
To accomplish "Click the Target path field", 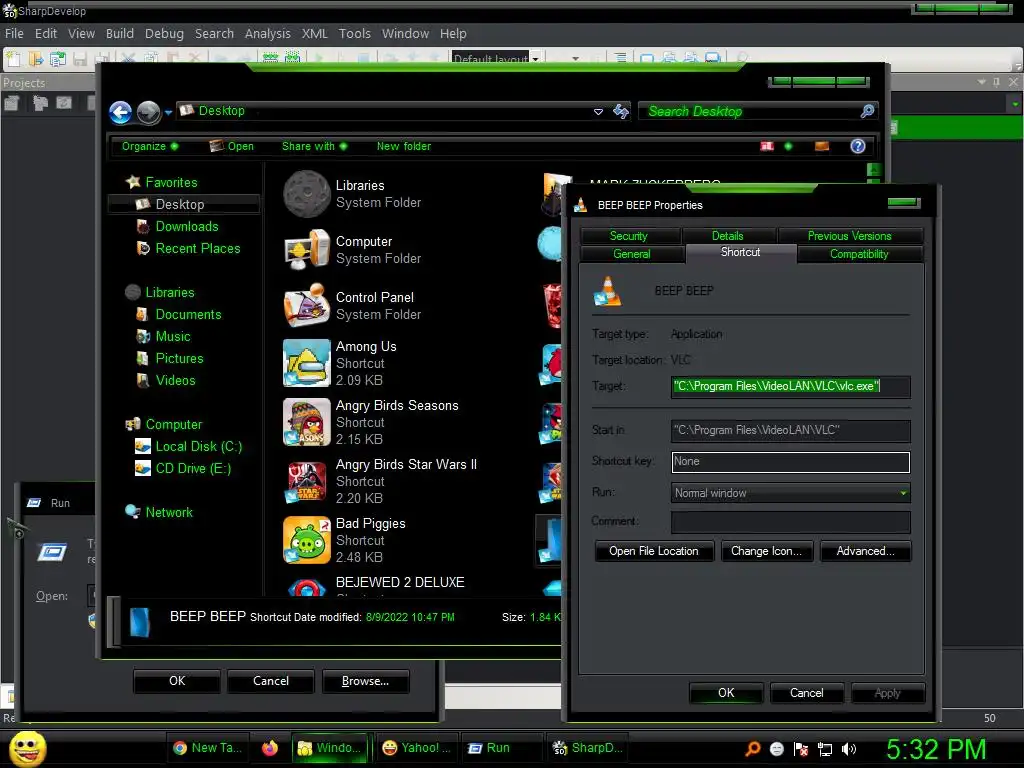I will pyautogui.click(x=790, y=387).
